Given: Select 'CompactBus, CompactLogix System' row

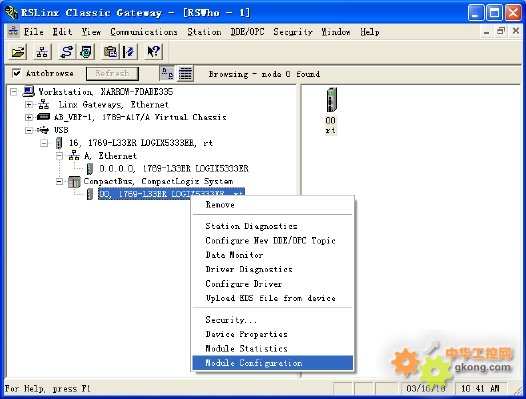Looking at the screenshot, I should (x=158, y=181).
